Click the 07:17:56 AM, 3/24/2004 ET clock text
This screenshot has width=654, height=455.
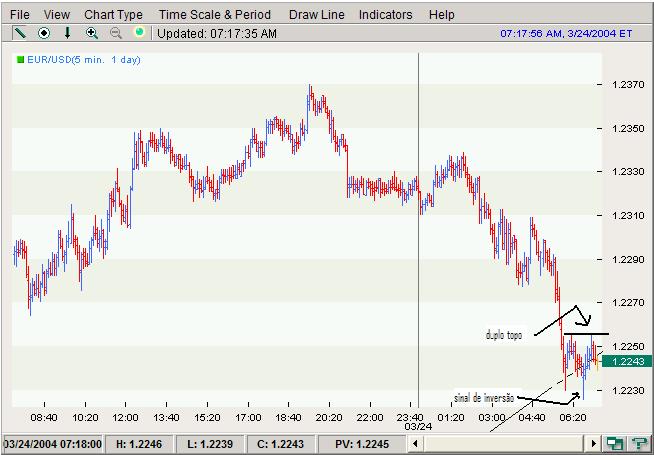pyautogui.click(x=566, y=33)
